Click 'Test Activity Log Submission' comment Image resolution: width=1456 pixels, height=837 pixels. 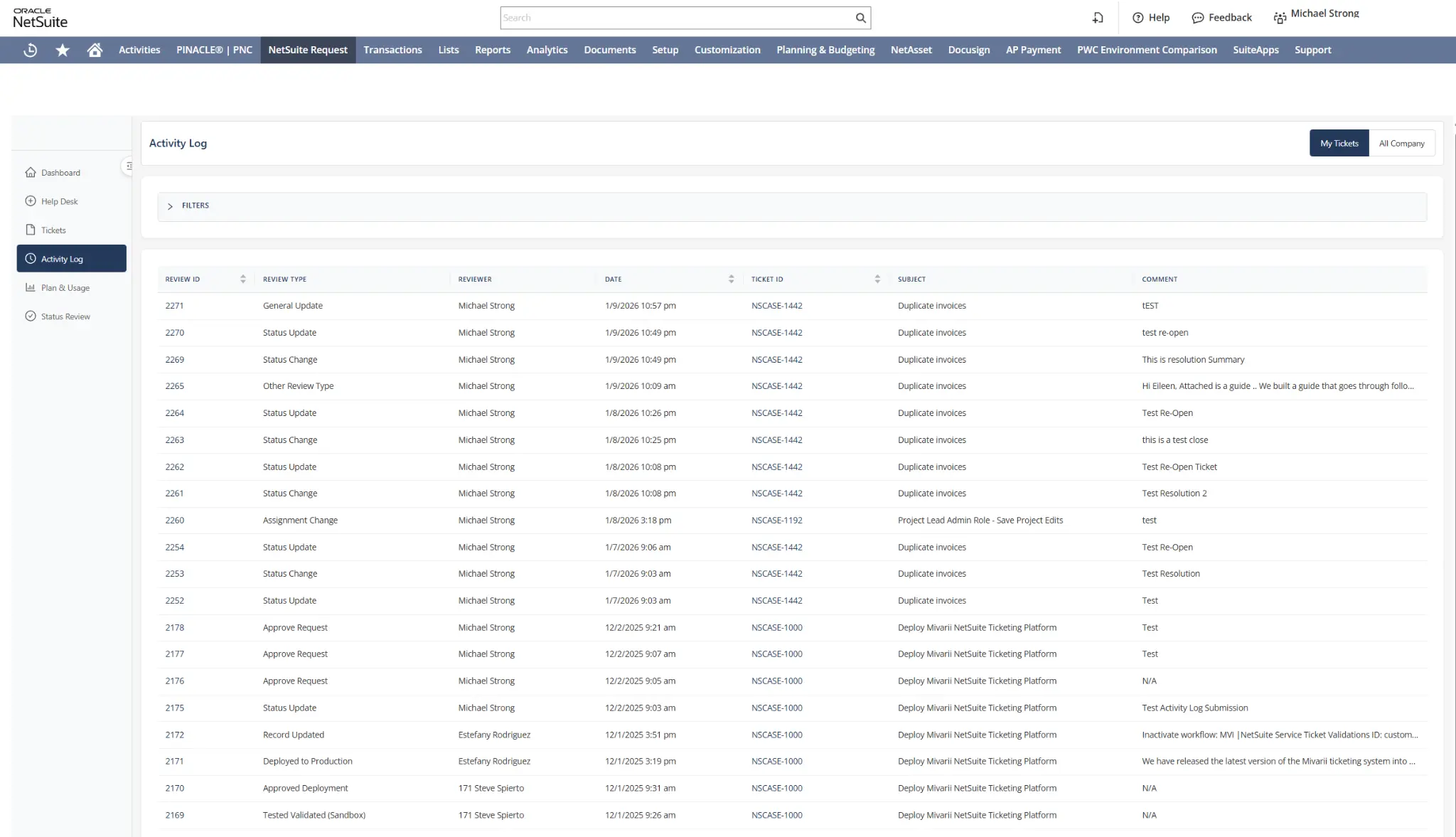[1194, 708]
